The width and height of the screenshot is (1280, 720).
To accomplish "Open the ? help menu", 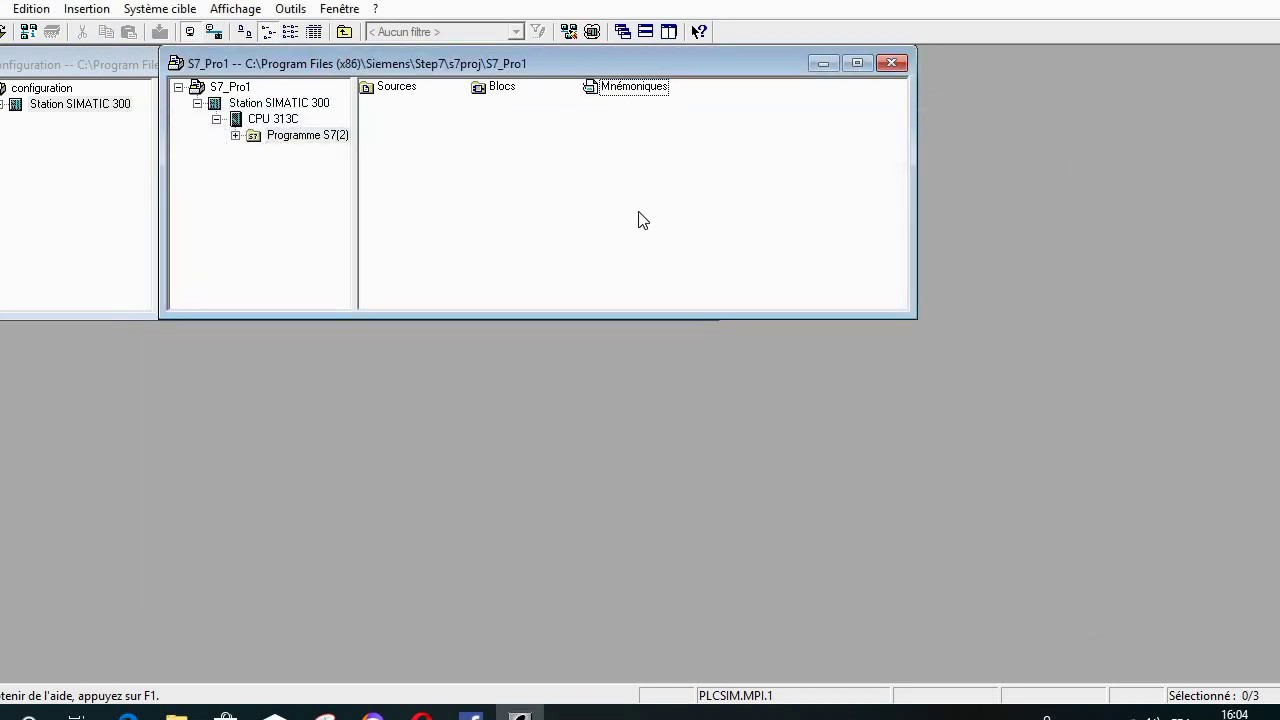I will tap(375, 9).
